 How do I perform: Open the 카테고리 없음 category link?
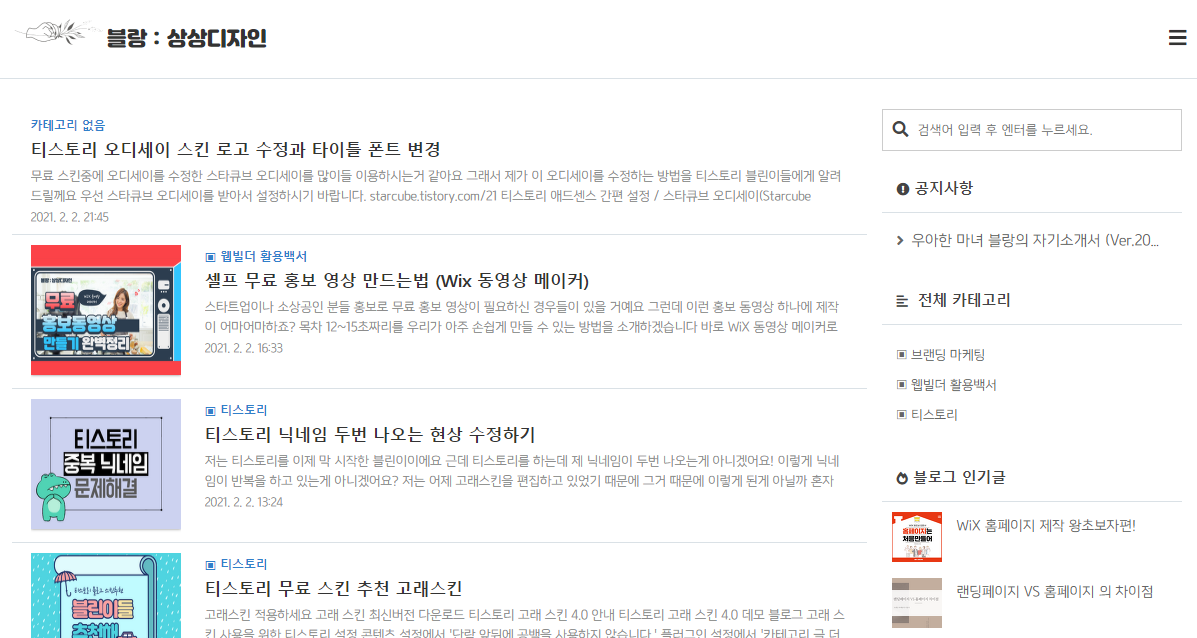(x=68, y=125)
